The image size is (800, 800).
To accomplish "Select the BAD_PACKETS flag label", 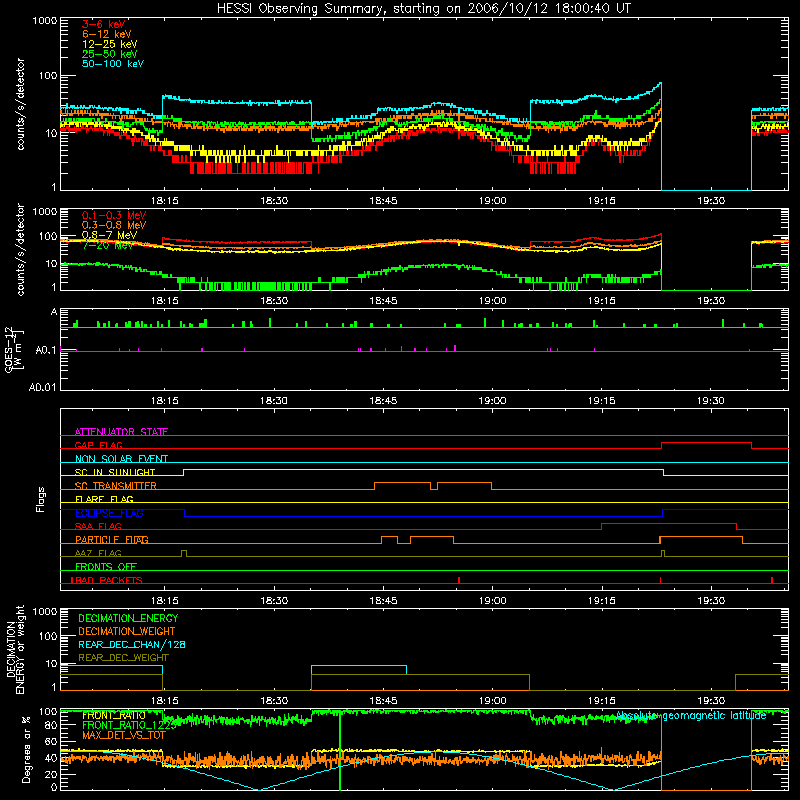I will click(x=107, y=580).
